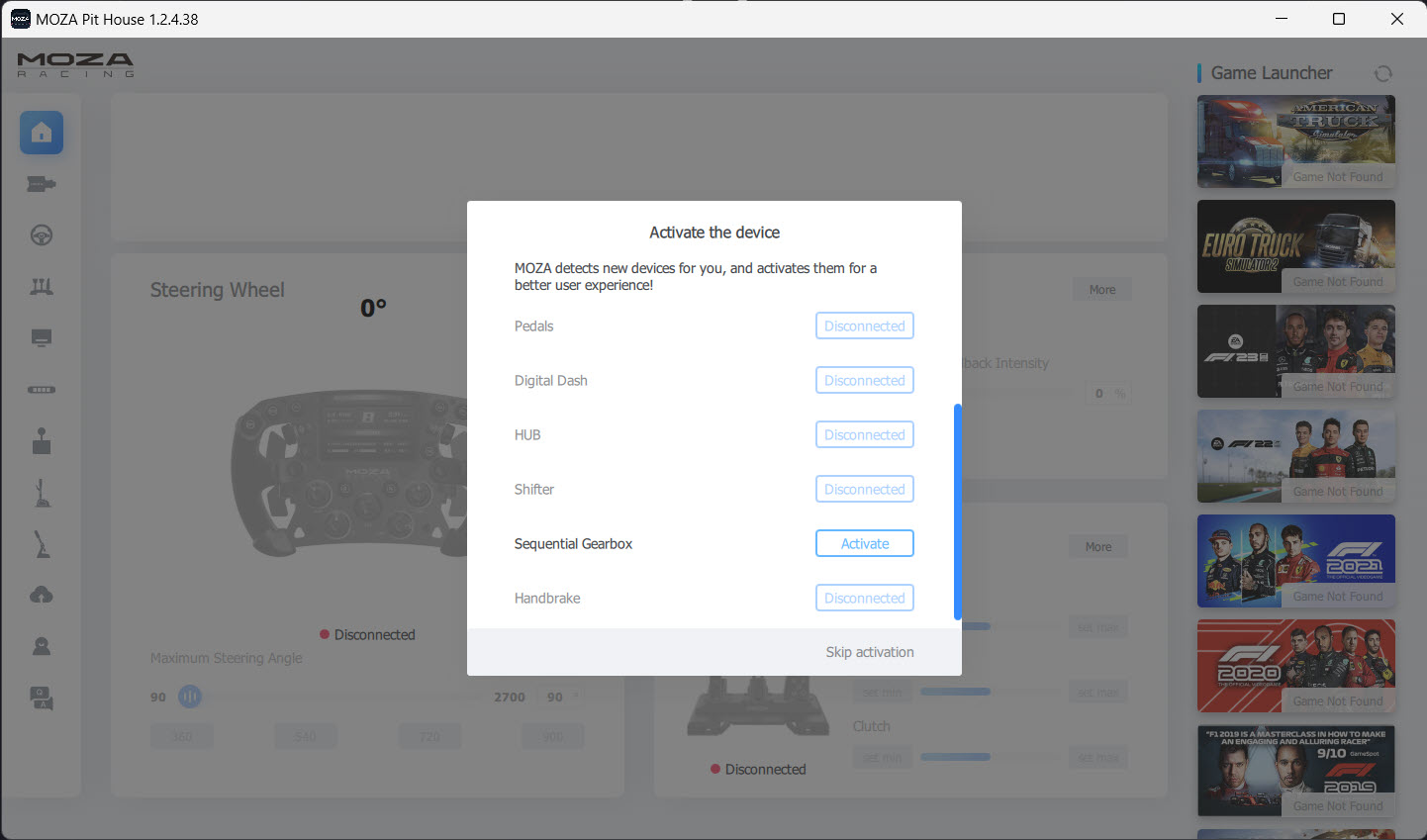1427x840 pixels.
Task: Click the Digital Dash Disconnected button
Action: (x=864, y=380)
